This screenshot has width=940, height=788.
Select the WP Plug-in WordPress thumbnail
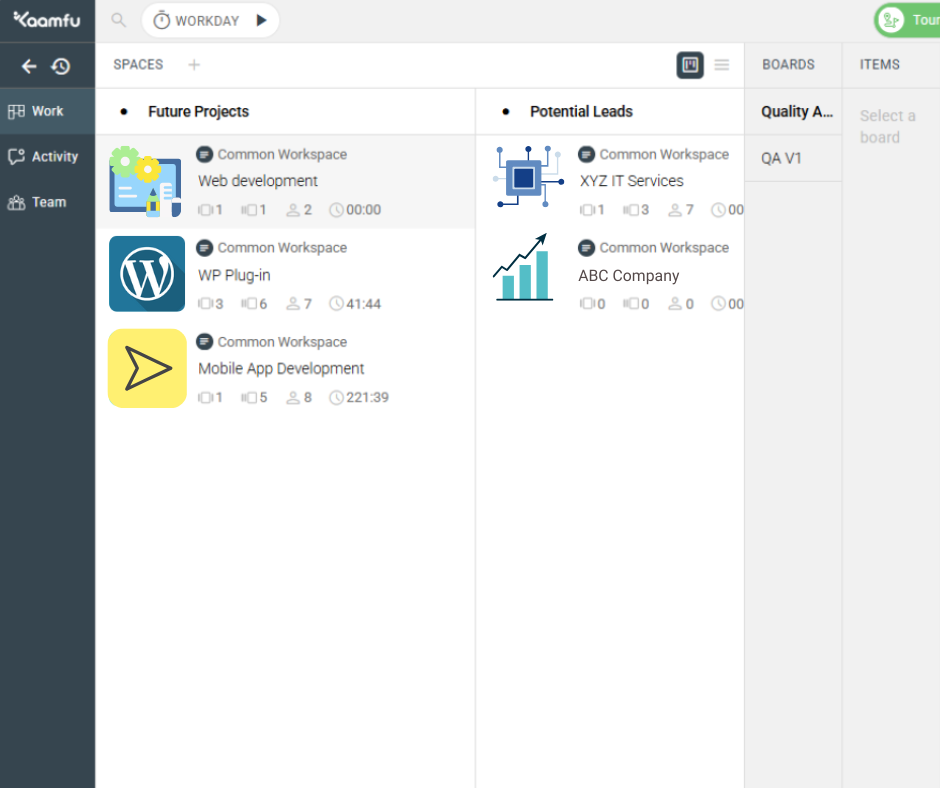pyautogui.click(x=147, y=274)
